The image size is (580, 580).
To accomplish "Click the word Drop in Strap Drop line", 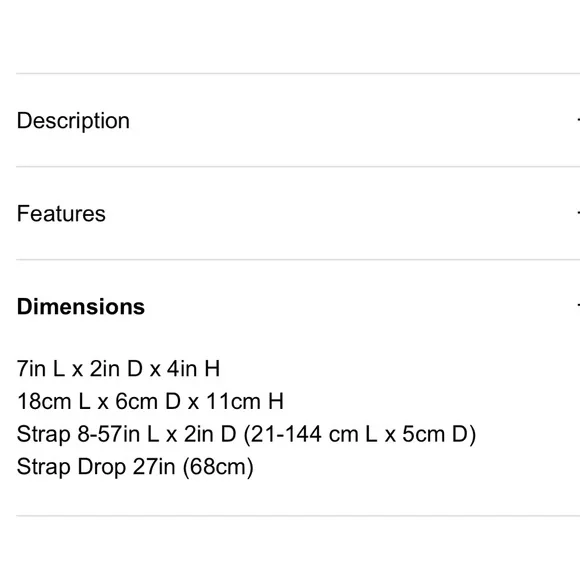I will [x=102, y=468].
